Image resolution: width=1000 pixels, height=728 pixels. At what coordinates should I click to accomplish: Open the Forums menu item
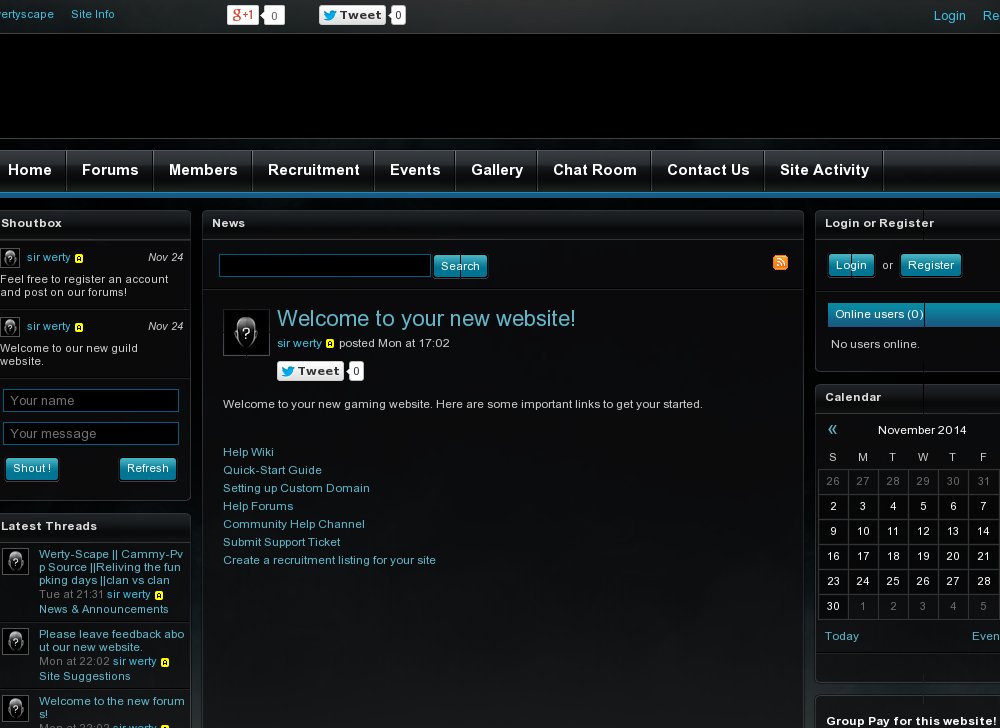tap(110, 170)
